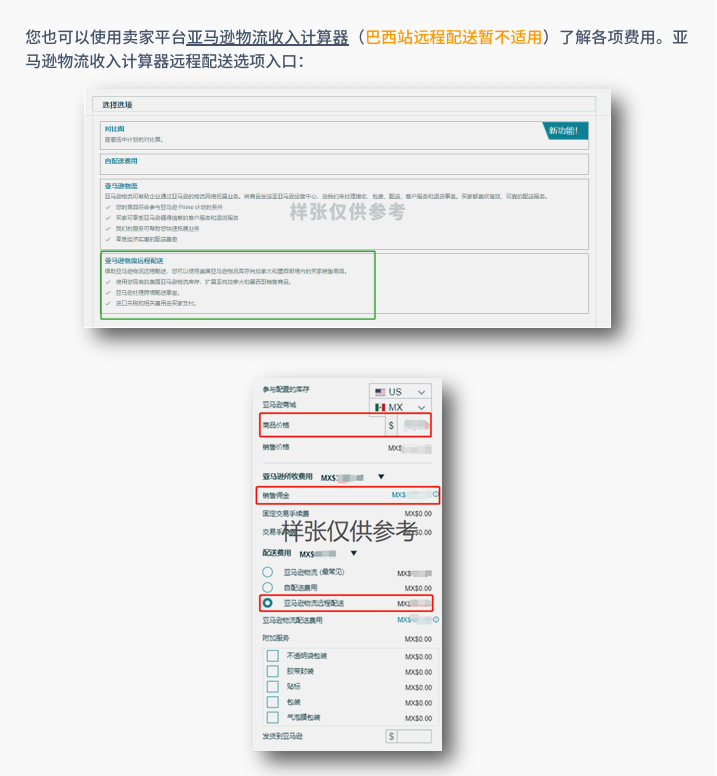717x776 pixels.
Task: Check the 包装 checkbox
Action: click(x=273, y=702)
